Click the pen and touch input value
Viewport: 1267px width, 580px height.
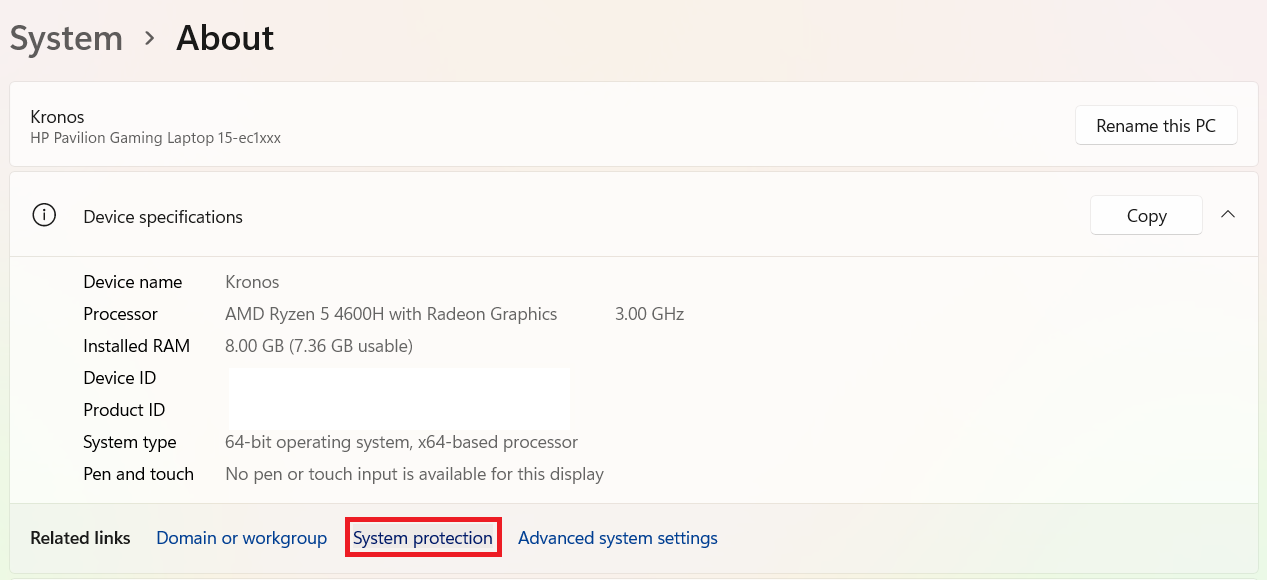click(x=414, y=474)
